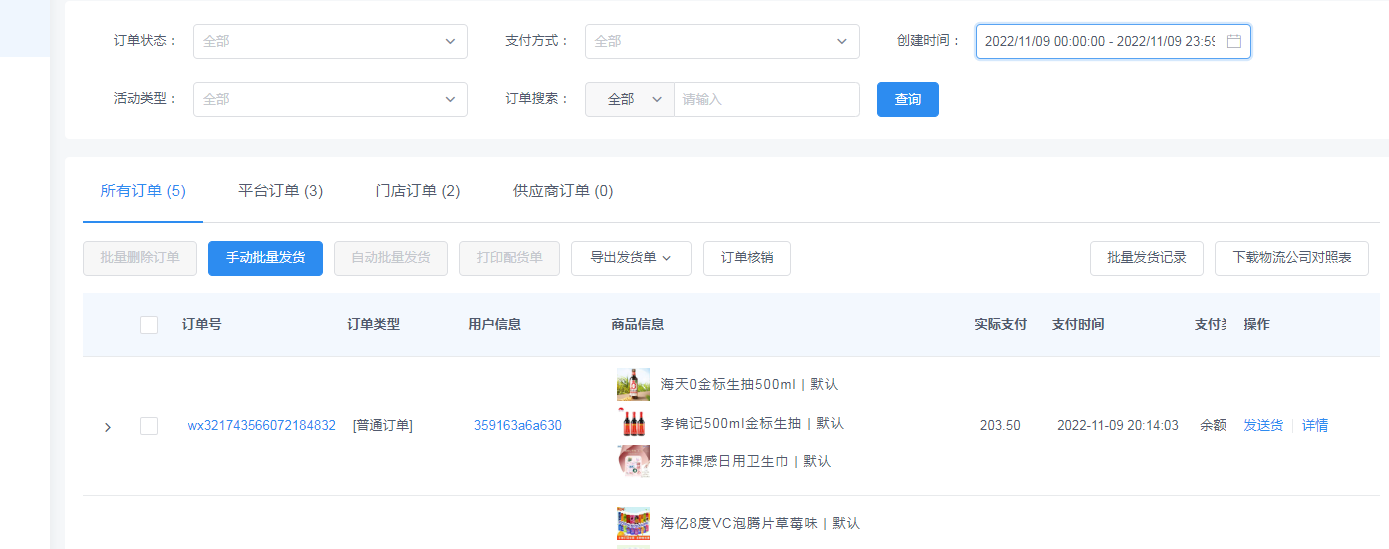Click 手动批量发货 button
The height and width of the screenshot is (549, 1389).
click(265, 257)
